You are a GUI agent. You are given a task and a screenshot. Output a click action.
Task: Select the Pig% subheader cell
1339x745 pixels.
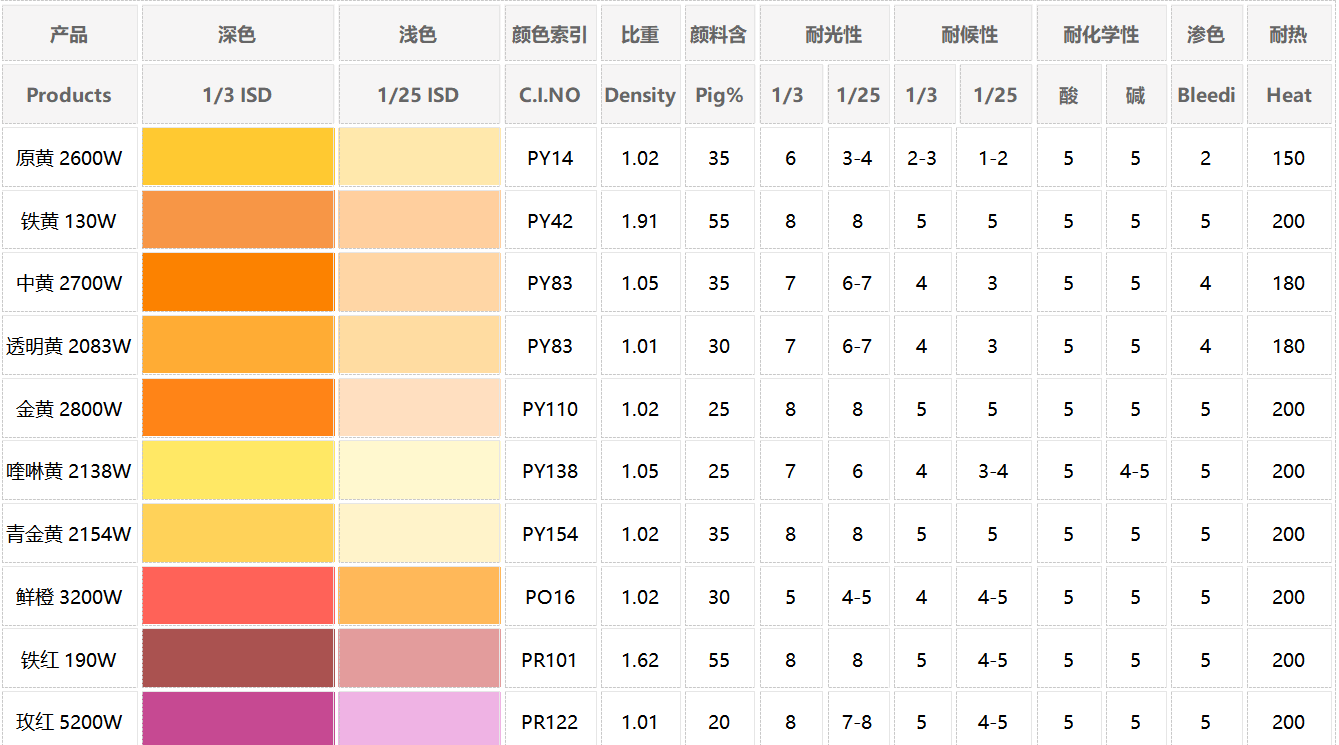pyautogui.click(x=720, y=94)
